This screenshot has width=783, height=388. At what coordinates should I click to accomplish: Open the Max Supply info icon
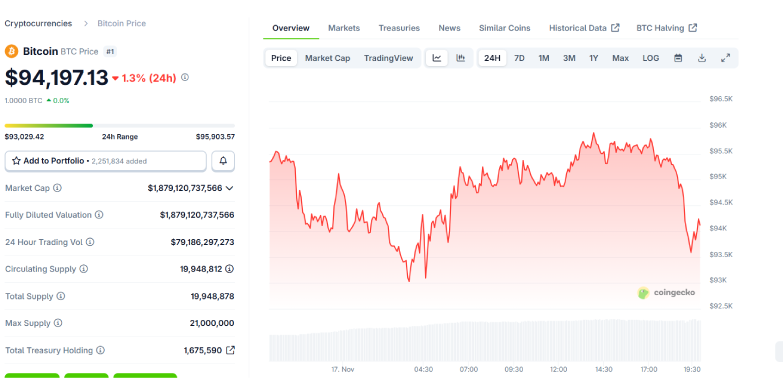click(58, 323)
